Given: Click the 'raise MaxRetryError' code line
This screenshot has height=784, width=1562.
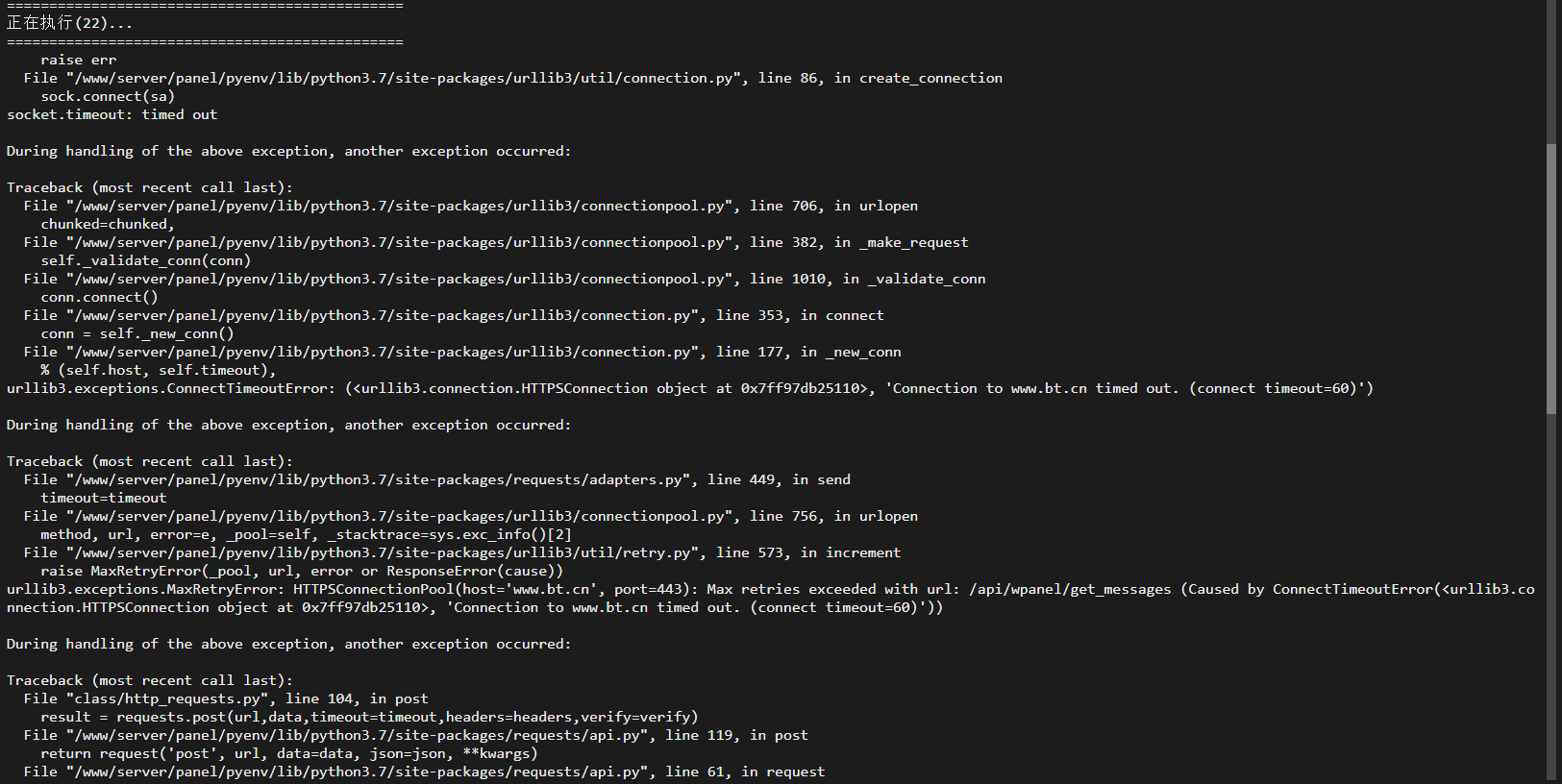Looking at the screenshot, I should tap(302, 571).
